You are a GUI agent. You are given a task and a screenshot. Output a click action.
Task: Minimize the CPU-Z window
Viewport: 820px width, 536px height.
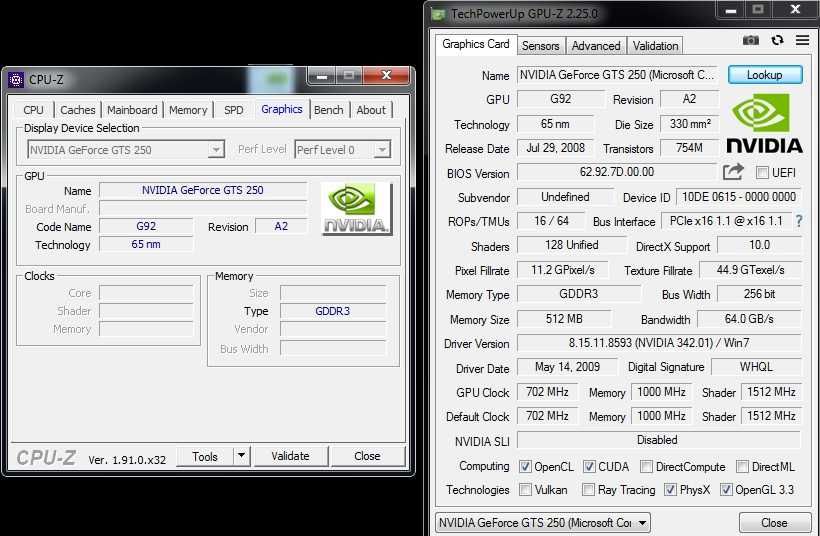[x=322, y=76]
